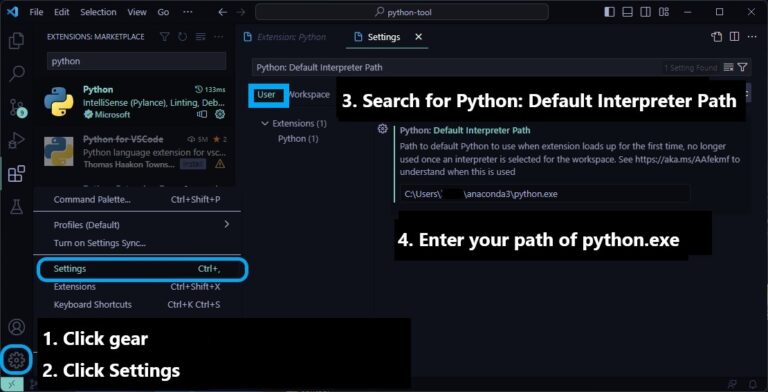The height and width of the screenshot is (392, 768).
Task: Toggle the primary side bar layout icon
Action: (609, 12)
